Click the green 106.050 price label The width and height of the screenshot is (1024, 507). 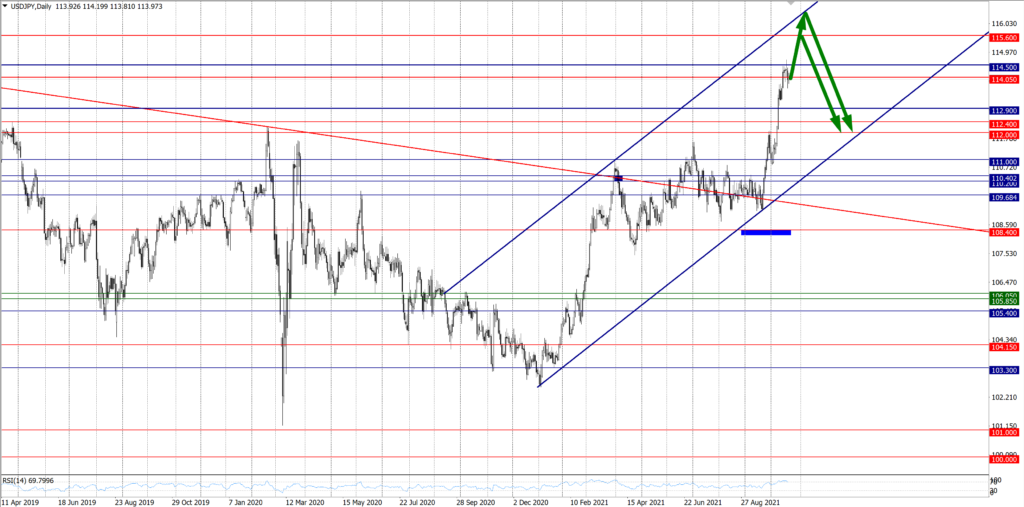(x=1004, y=294)
